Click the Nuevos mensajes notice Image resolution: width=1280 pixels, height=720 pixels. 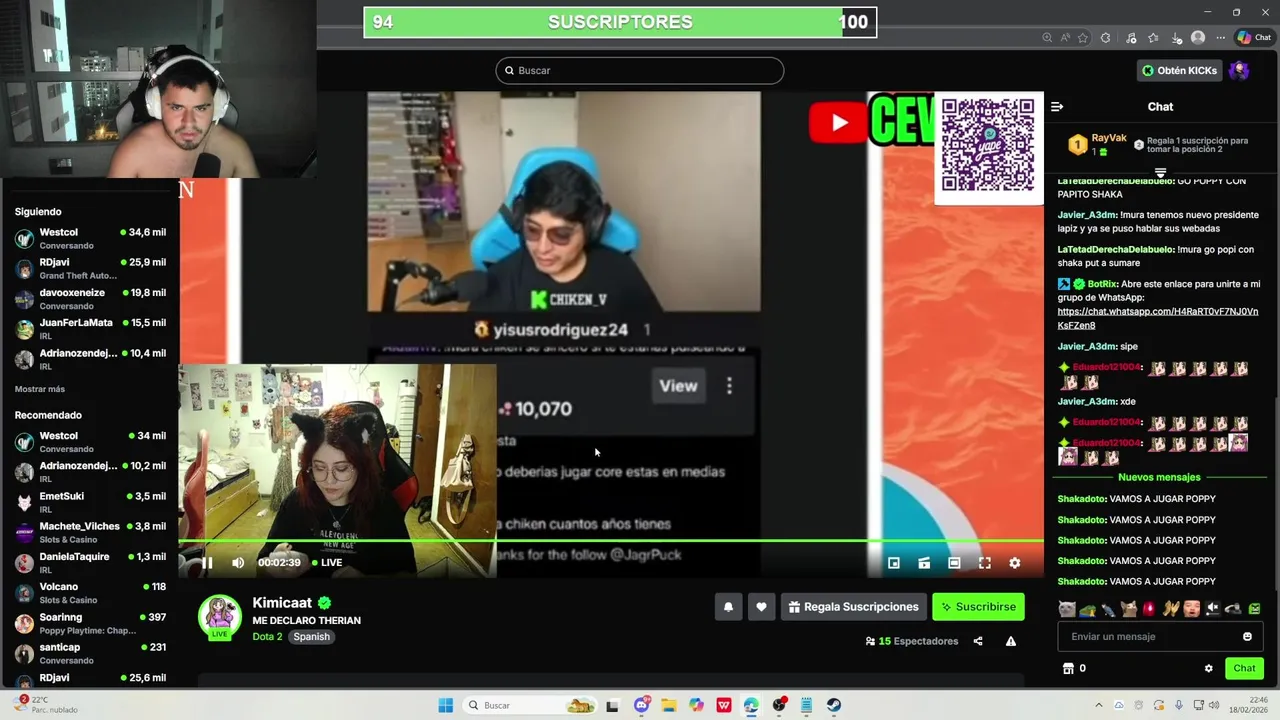pyautogui.click(x=1159, y=477)
